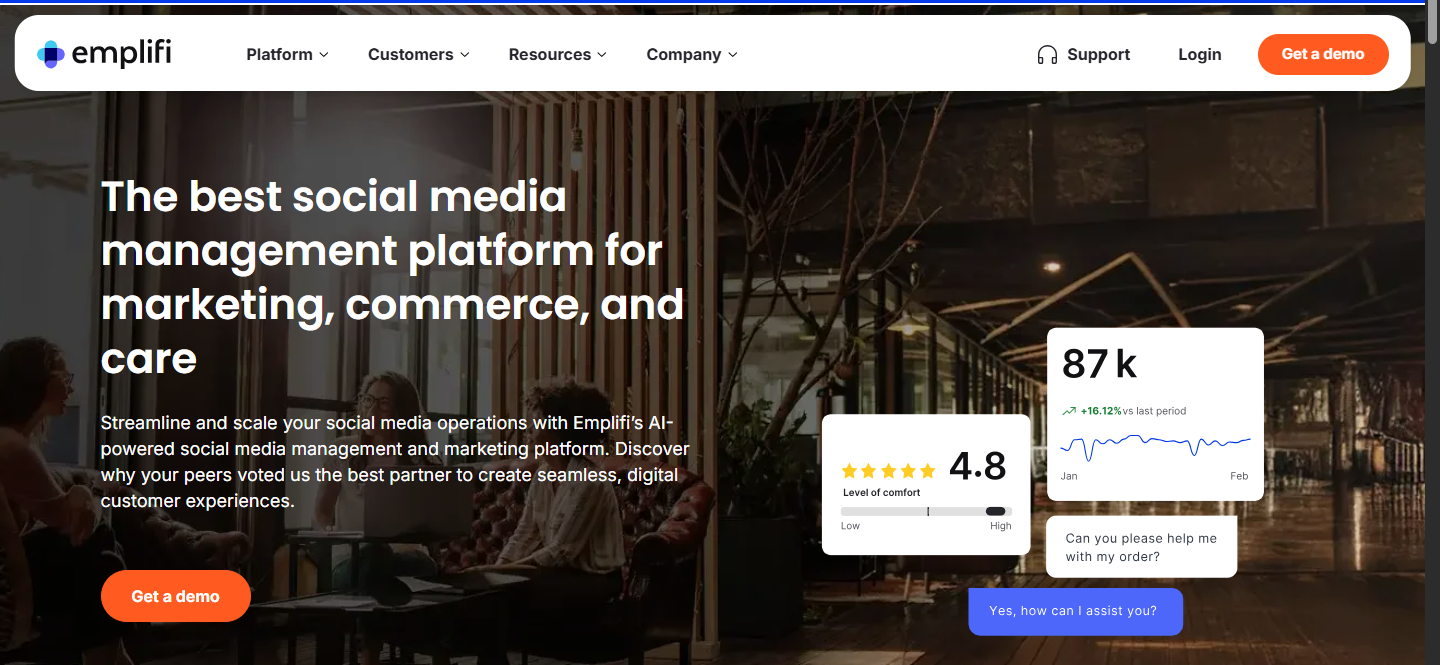Click the blue line chart in 87k card
Viewport: 1440px width, 665px height.
pos(1155,445)
